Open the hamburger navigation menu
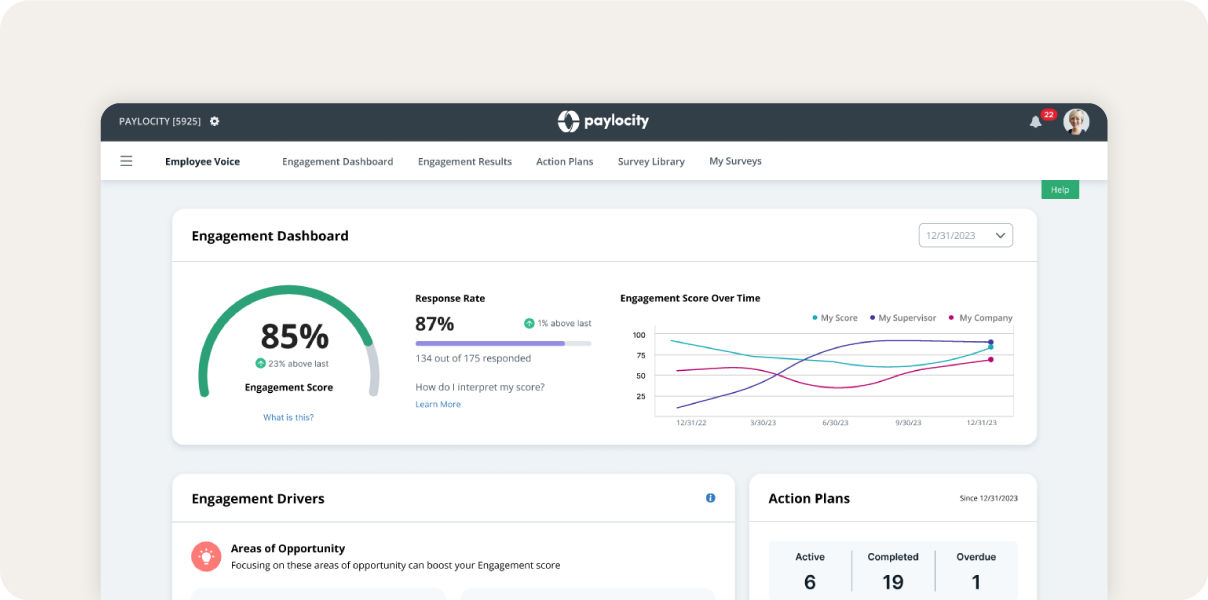Viewport: 1208px width, 600px height. (126, 161)
